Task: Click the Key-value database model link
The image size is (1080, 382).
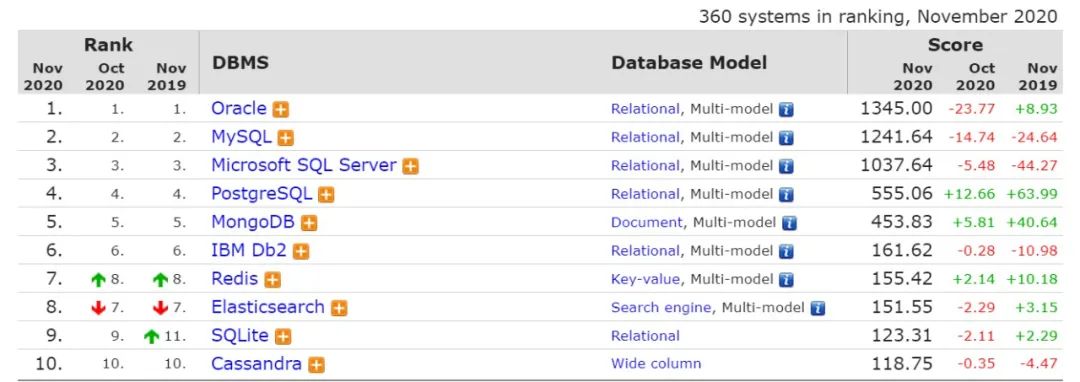Action: click(x=645, y=279)
